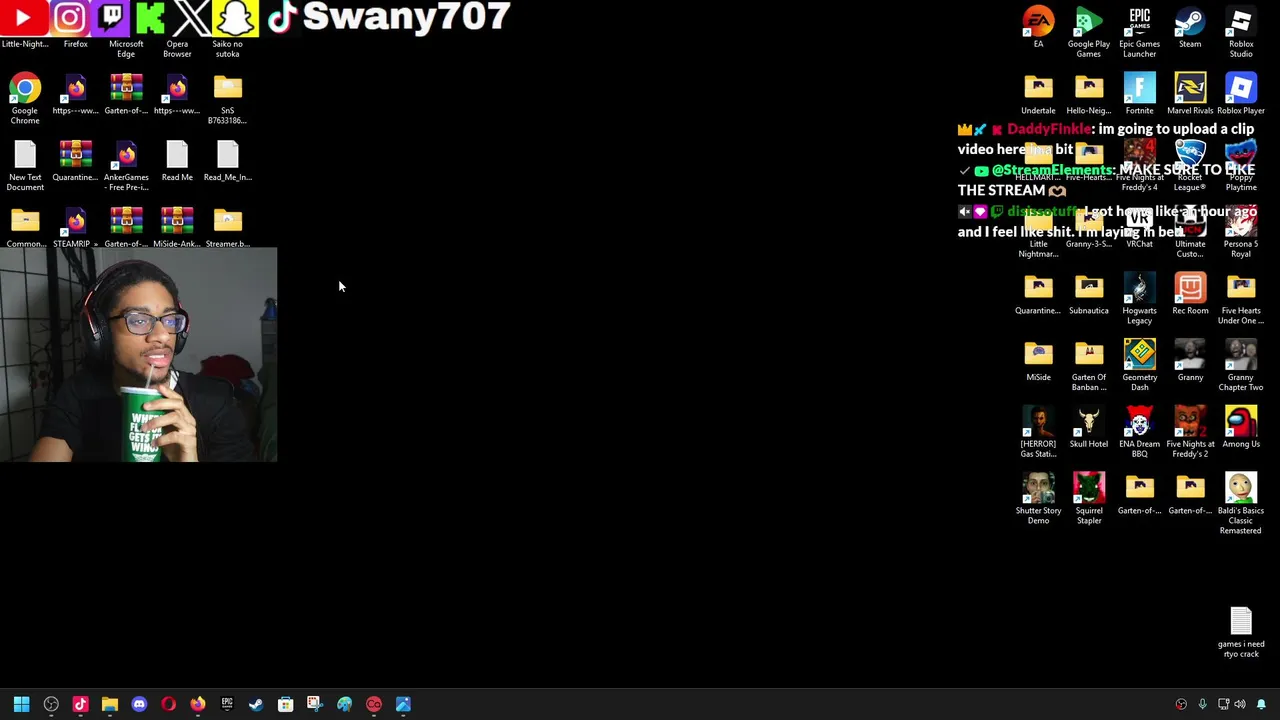This screenshot has height=720, width=1280.
Task: Select the Geometry Dash shortcut
Action: [1139, 366]
